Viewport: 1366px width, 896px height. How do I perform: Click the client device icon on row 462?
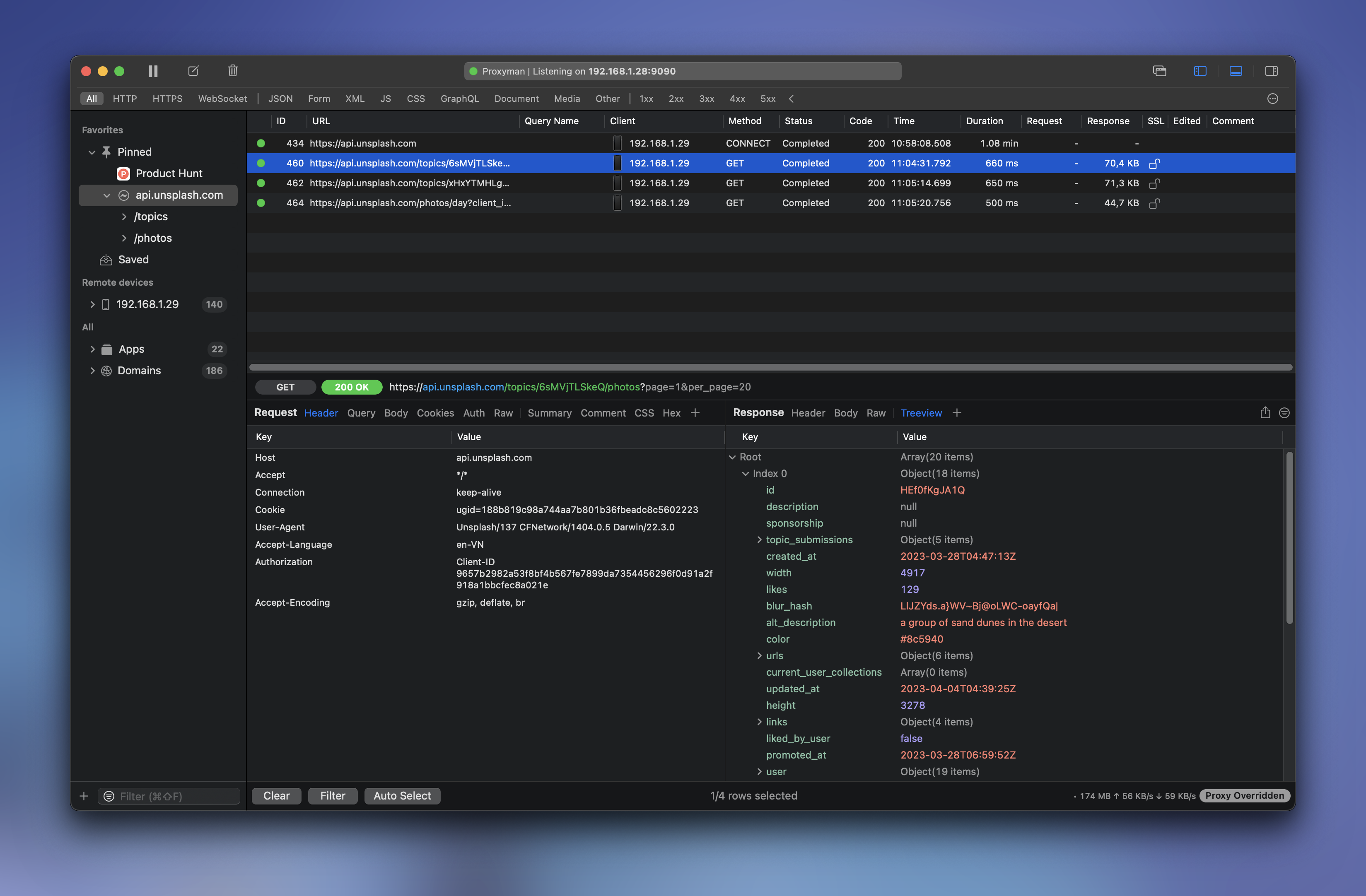tap(617, 183)
